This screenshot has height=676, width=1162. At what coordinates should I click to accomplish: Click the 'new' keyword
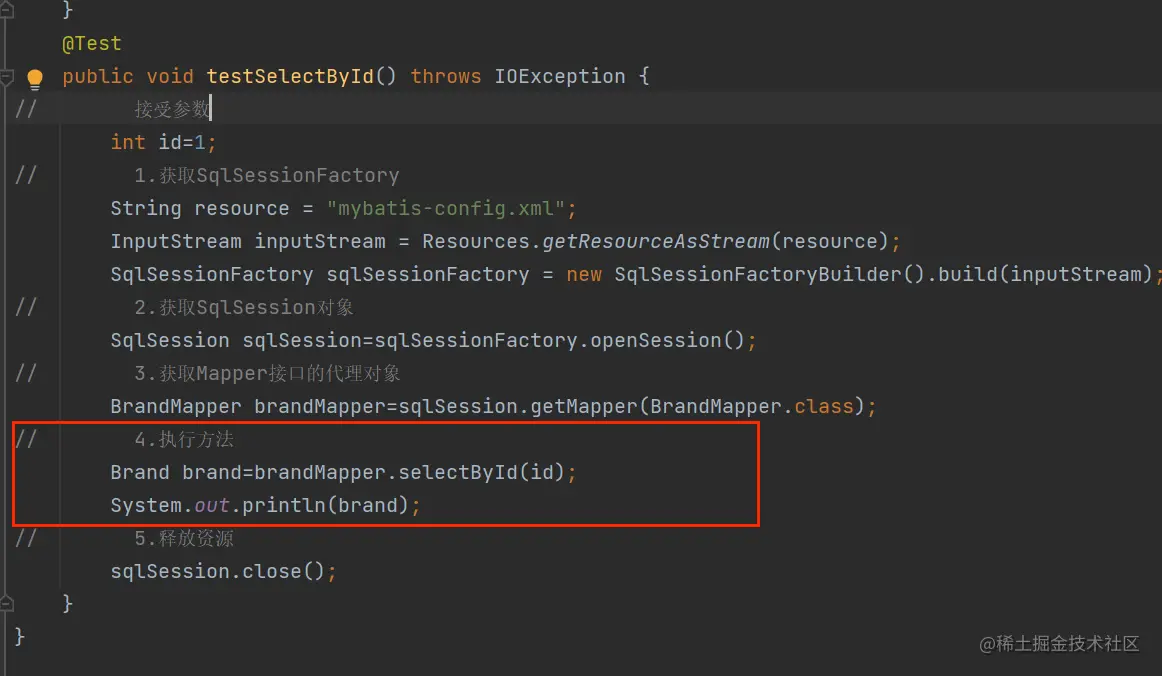point(584,274)
